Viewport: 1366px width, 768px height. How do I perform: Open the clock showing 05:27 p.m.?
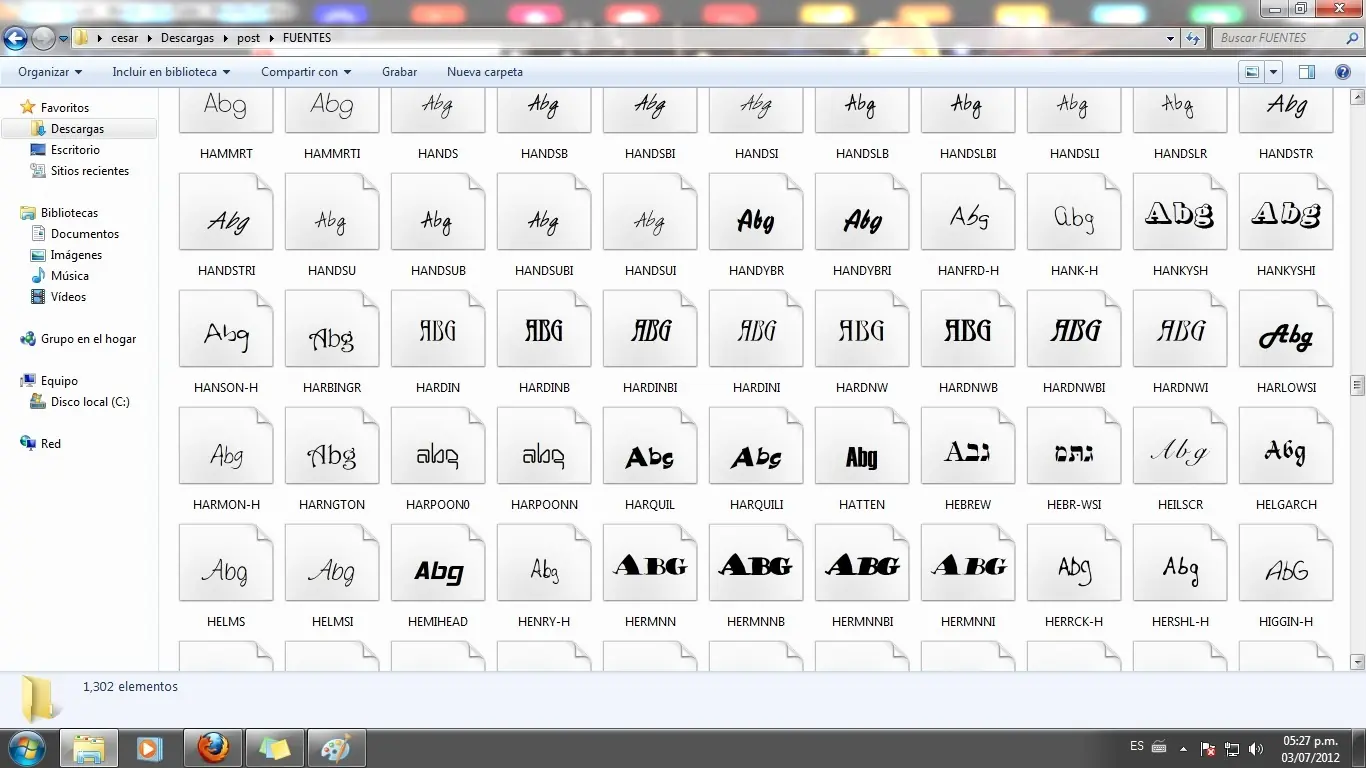point(1310,749)
